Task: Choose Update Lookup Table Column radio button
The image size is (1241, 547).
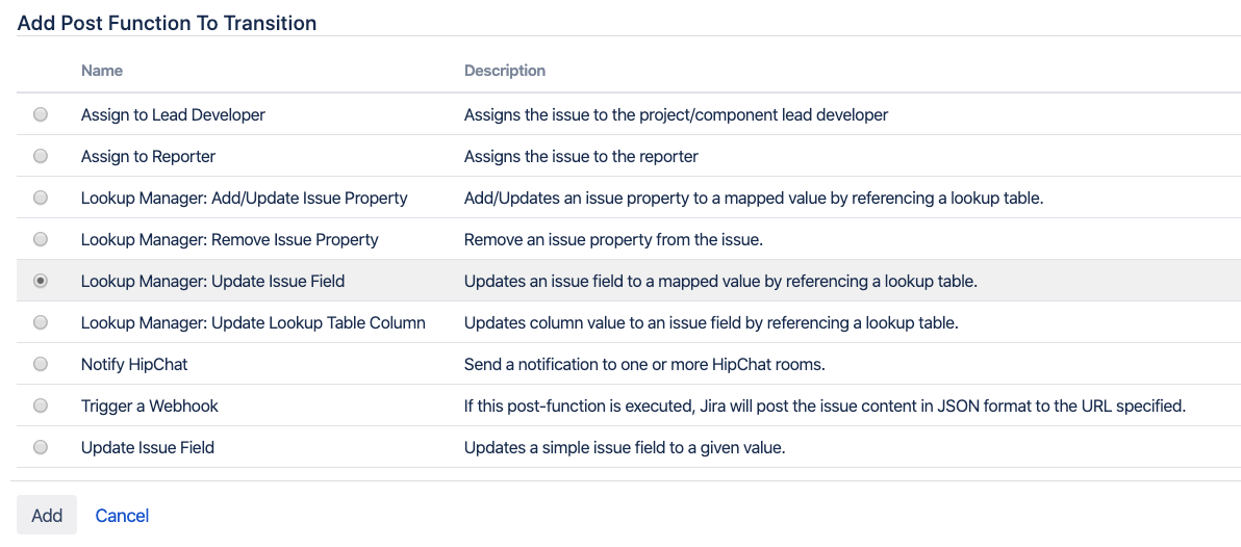Action: pyautogui.click(x=41, y=323)
